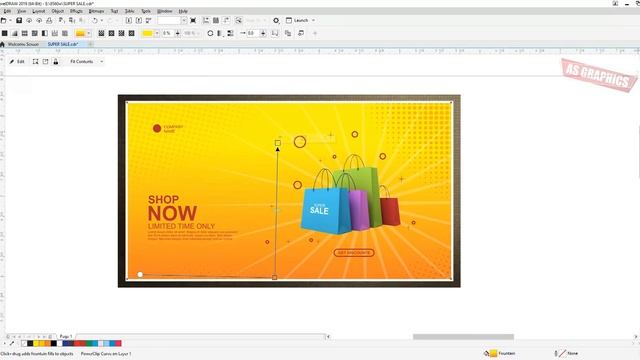Screen dimensions: 640x360
Task: Open the fill picker dropdown in property bar
Action: [89, 33]
